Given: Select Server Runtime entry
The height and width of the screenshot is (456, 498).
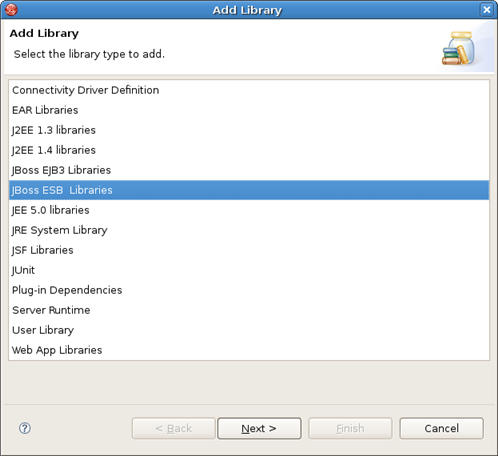Looking at the screenshot, I should click(249, 310).
